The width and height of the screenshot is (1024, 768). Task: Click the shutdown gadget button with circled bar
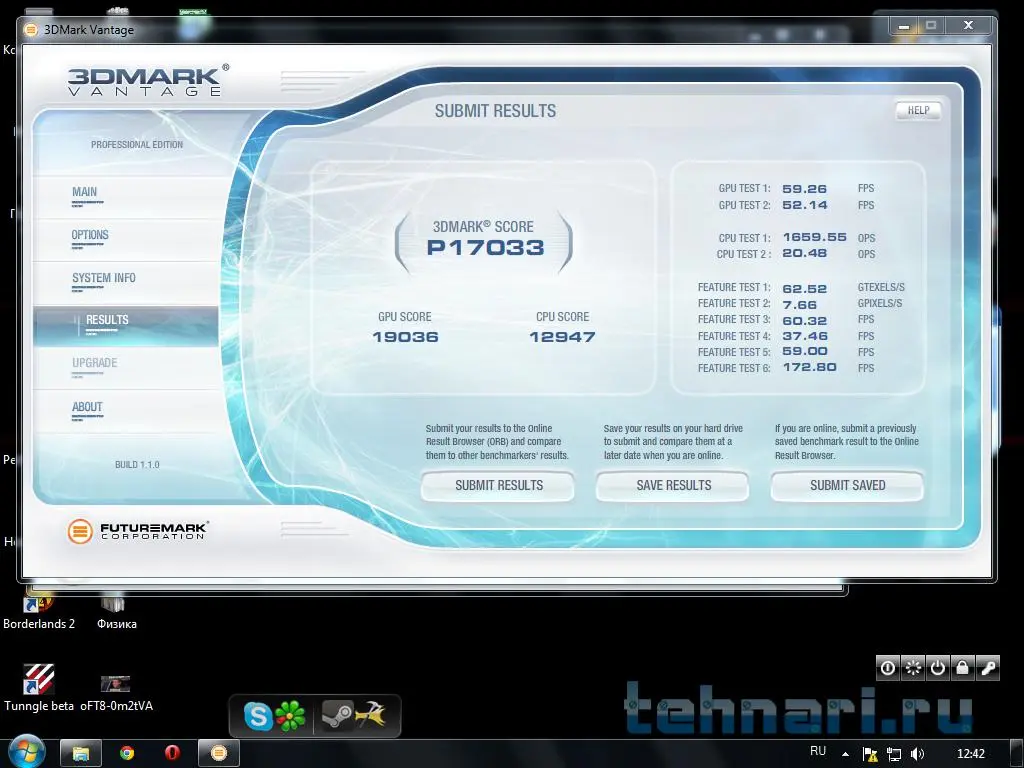(888, 668)
